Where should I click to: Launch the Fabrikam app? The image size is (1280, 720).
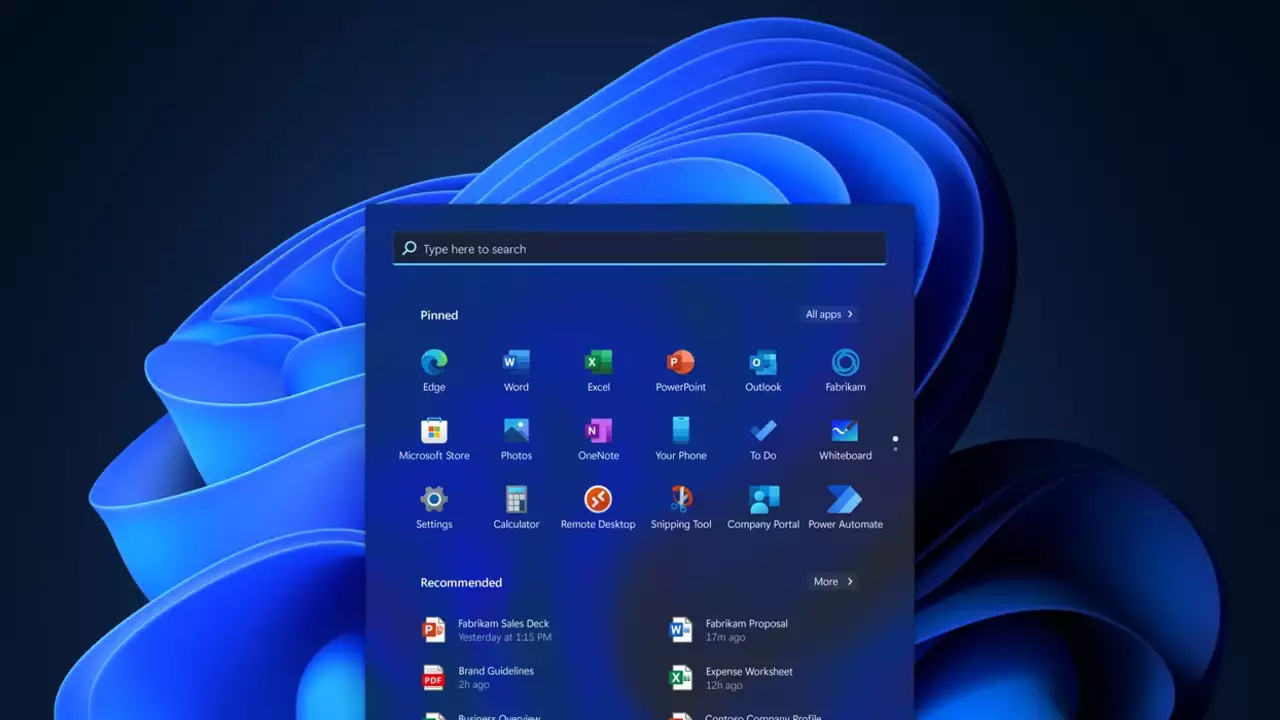[x=845, y=370]
